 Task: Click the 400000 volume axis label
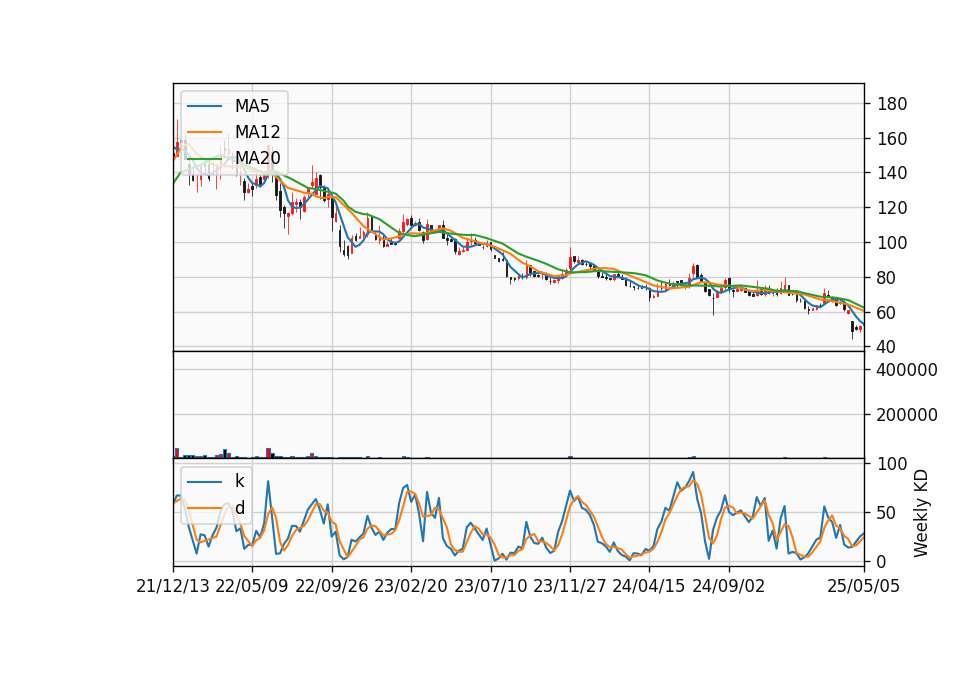click(907, 370)
